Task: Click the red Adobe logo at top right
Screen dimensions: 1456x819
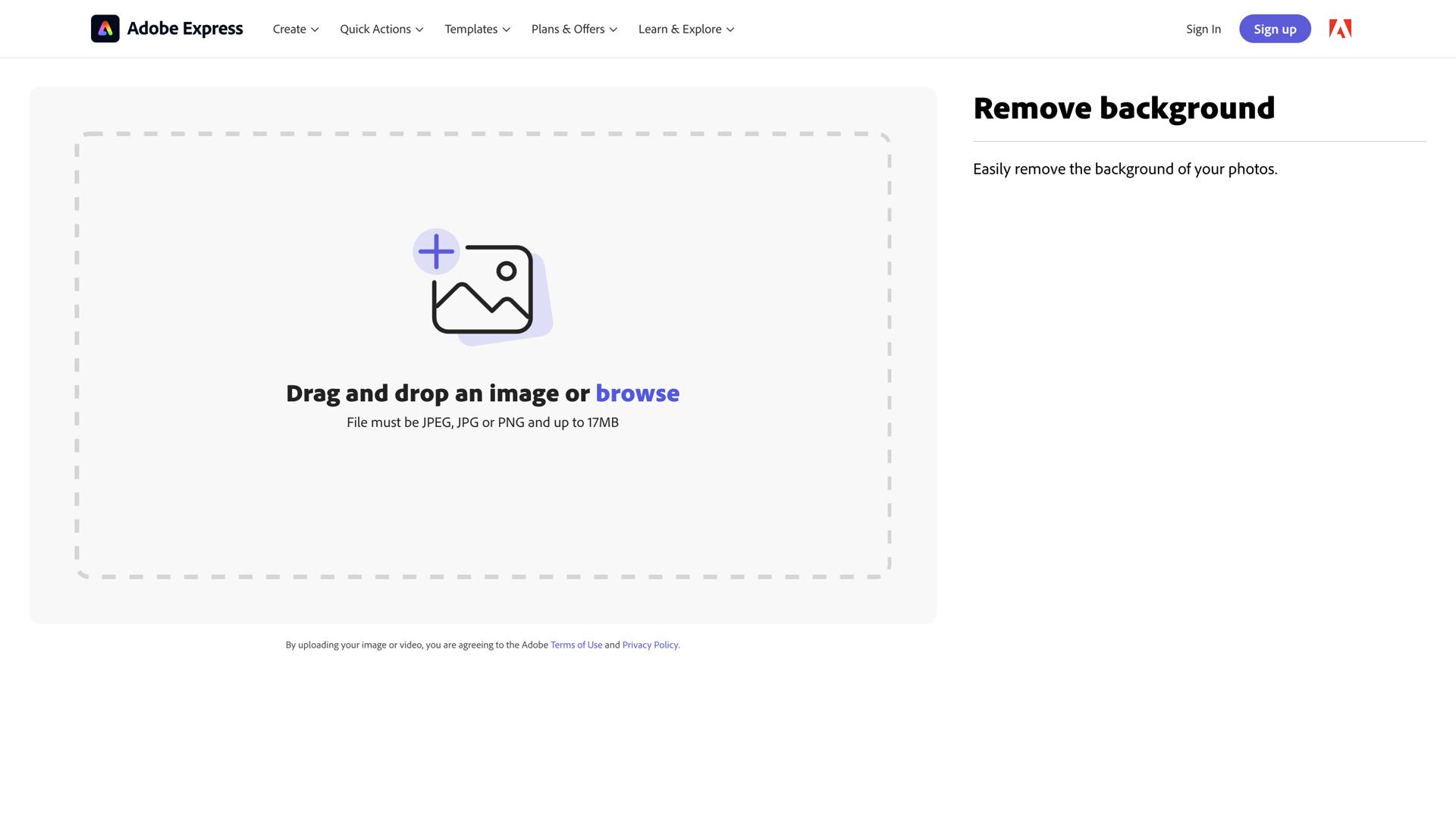Action: tap(1340, 28)
